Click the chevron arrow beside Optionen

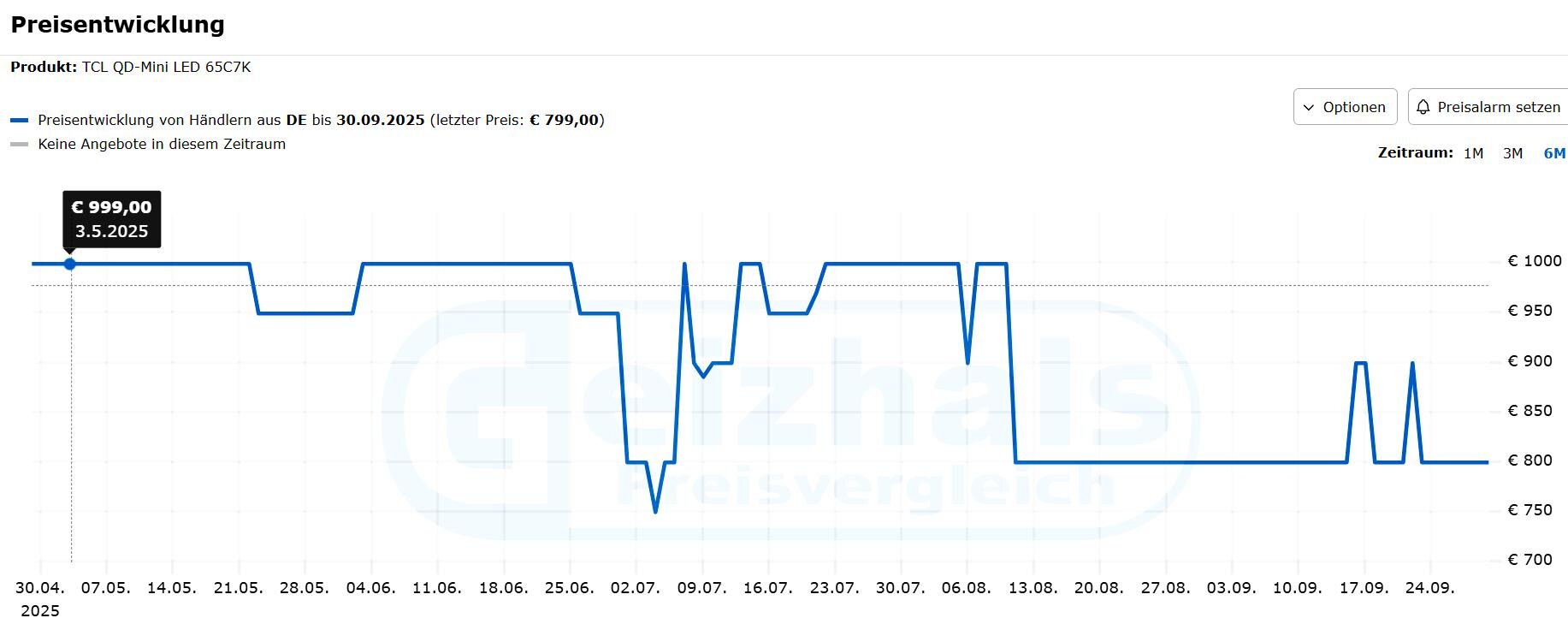click(x=1309, y=108)
